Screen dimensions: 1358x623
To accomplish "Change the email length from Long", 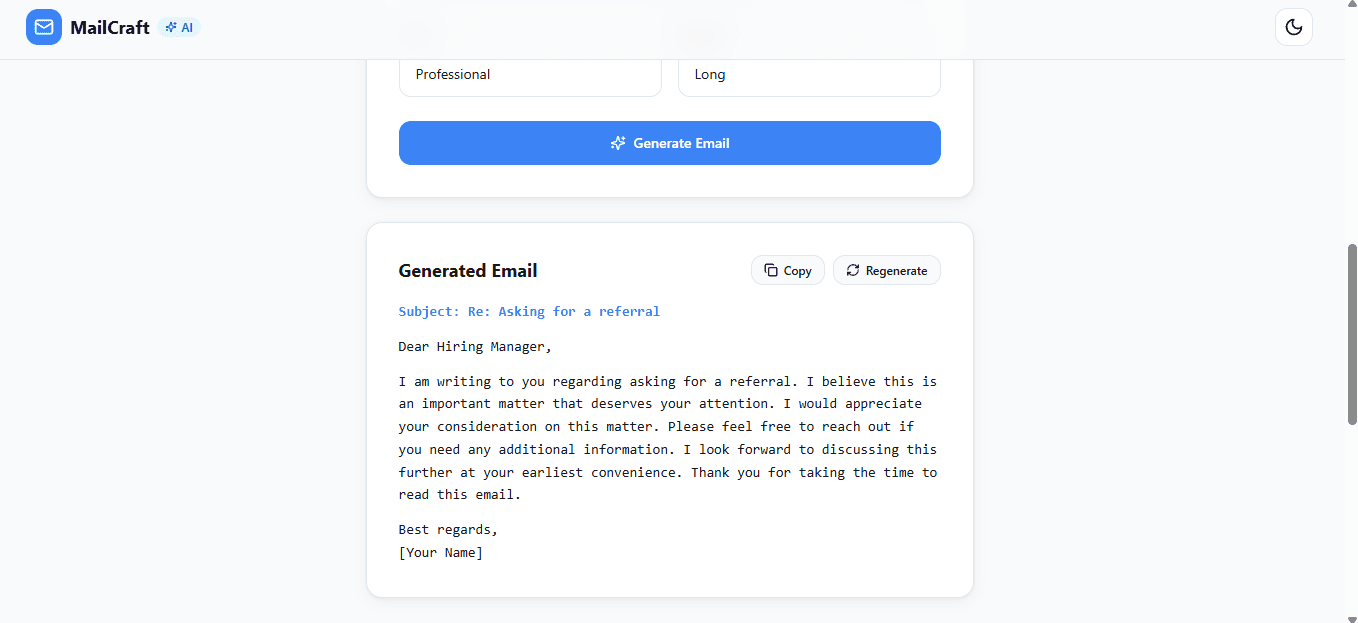I will click(x=809, y=74).
